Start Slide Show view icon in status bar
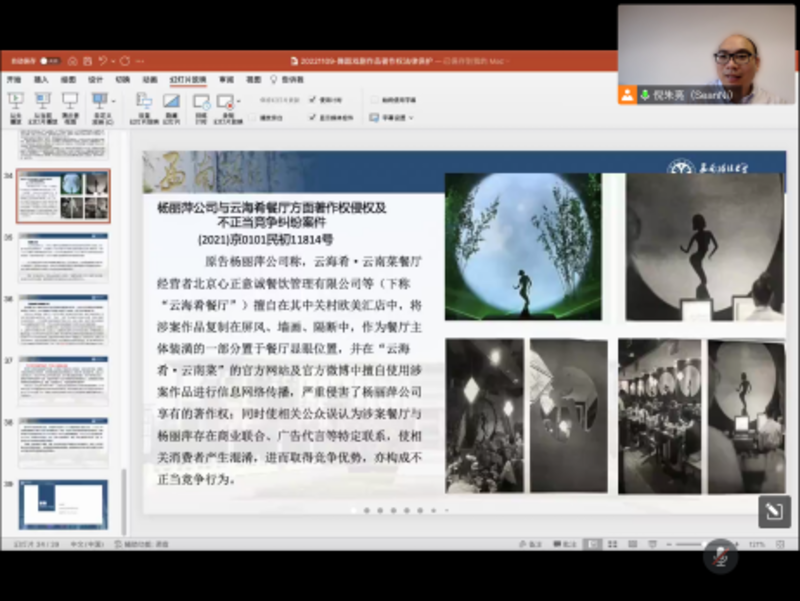Viewport: 800px width, 601px height. coord(653,544)
